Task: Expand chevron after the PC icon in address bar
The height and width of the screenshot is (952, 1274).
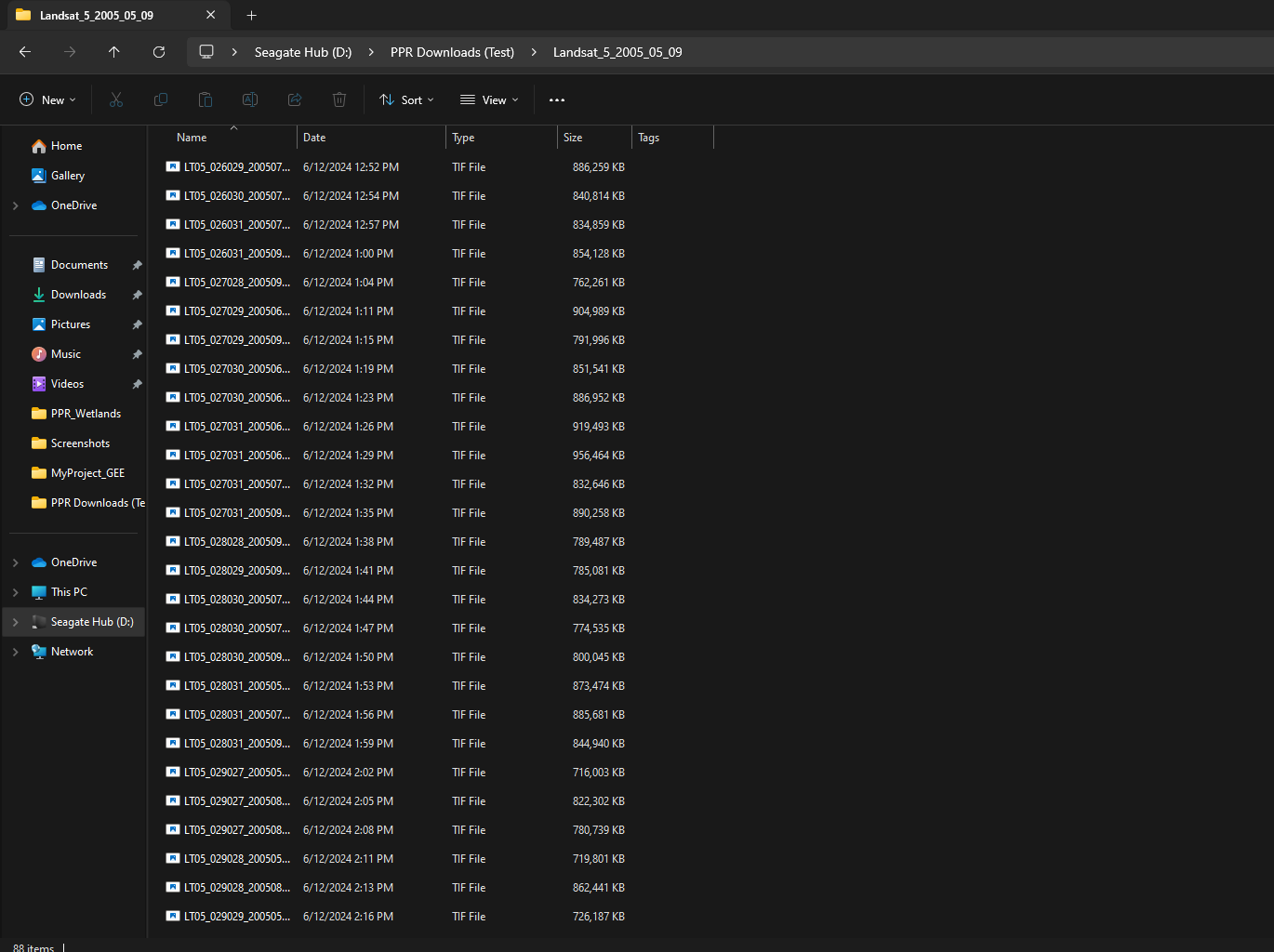Action: tap(234, 52)
